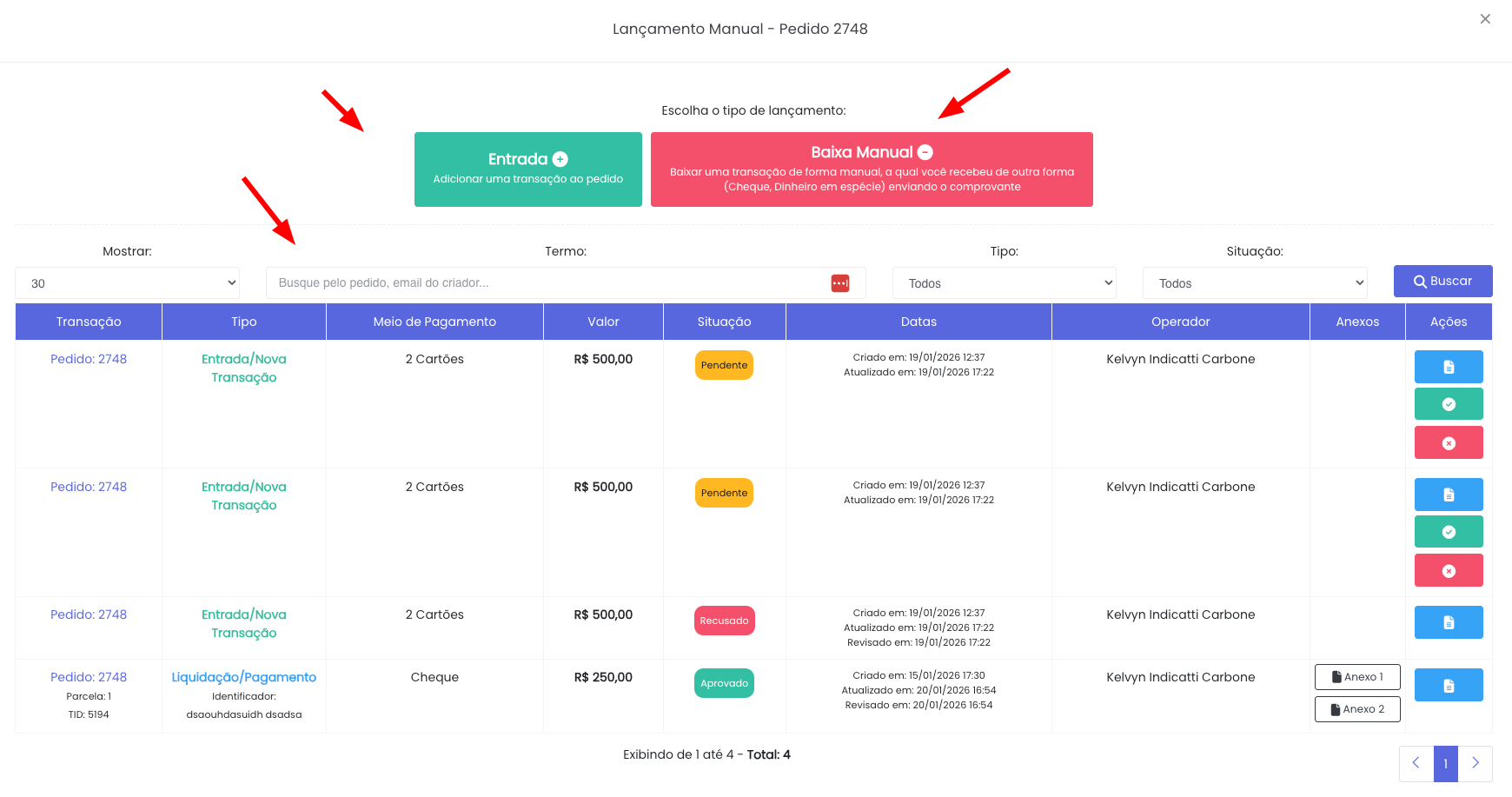
Task: Click the red password manager icon in search field
Action: [x=839, y=283]
